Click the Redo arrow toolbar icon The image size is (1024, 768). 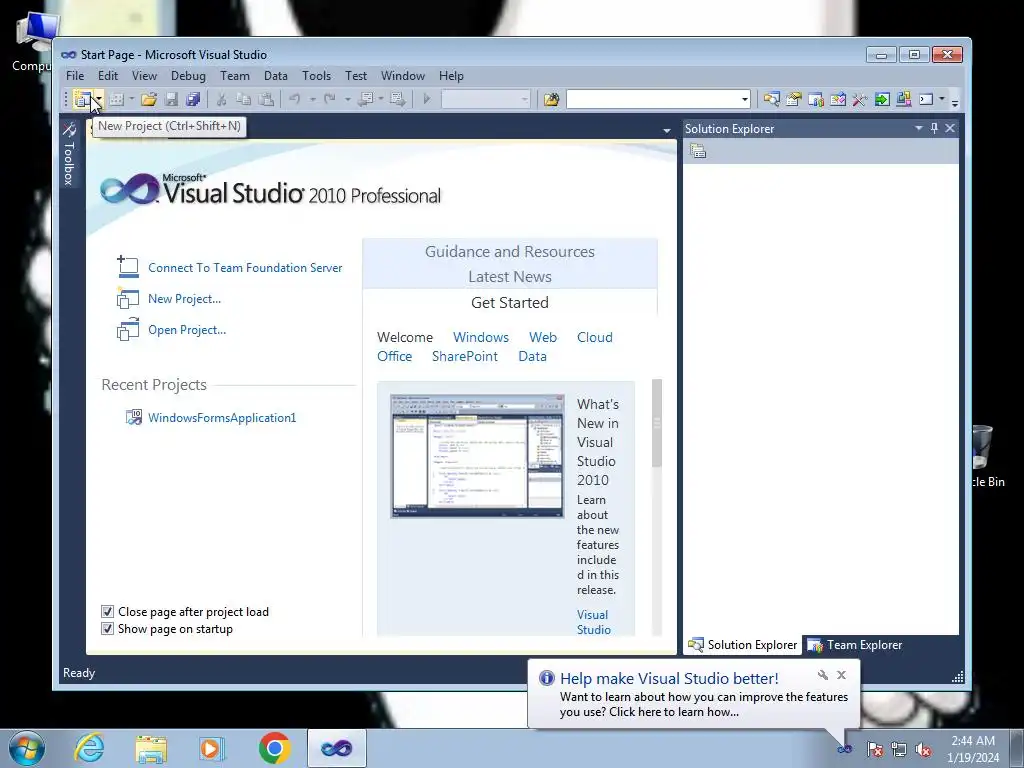(x=330, y=99)
